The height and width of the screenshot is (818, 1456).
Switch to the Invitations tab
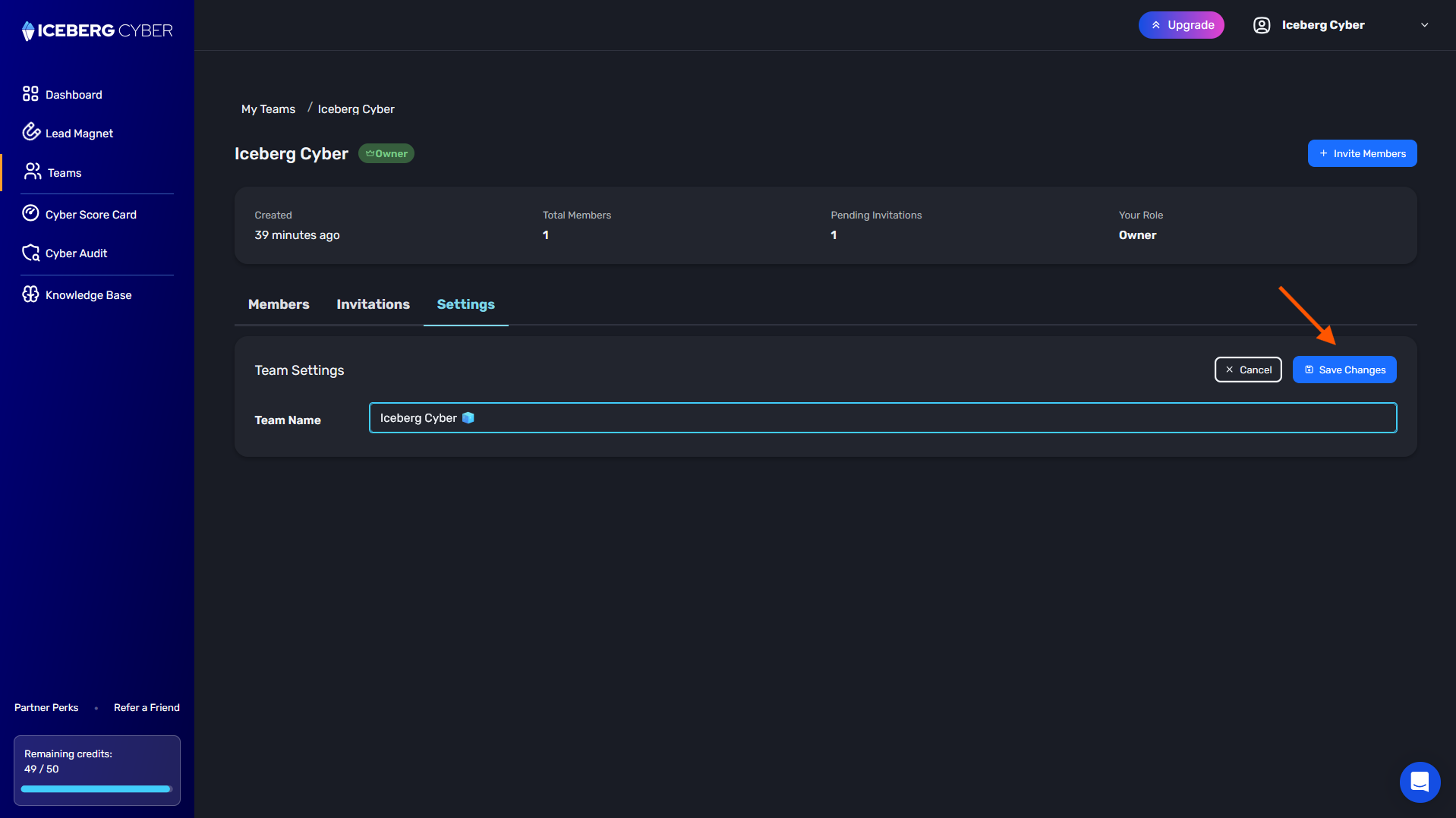tap(373, 304)
